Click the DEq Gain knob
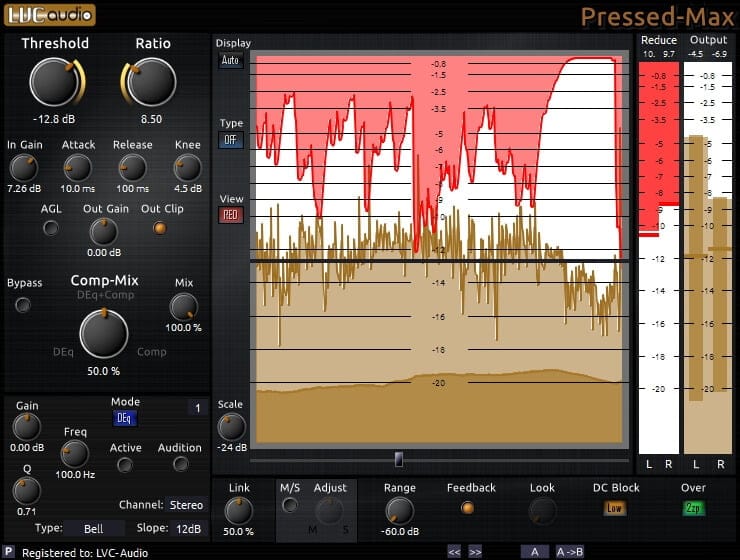This screenshot has width=740, height=560. coord(26,427)
